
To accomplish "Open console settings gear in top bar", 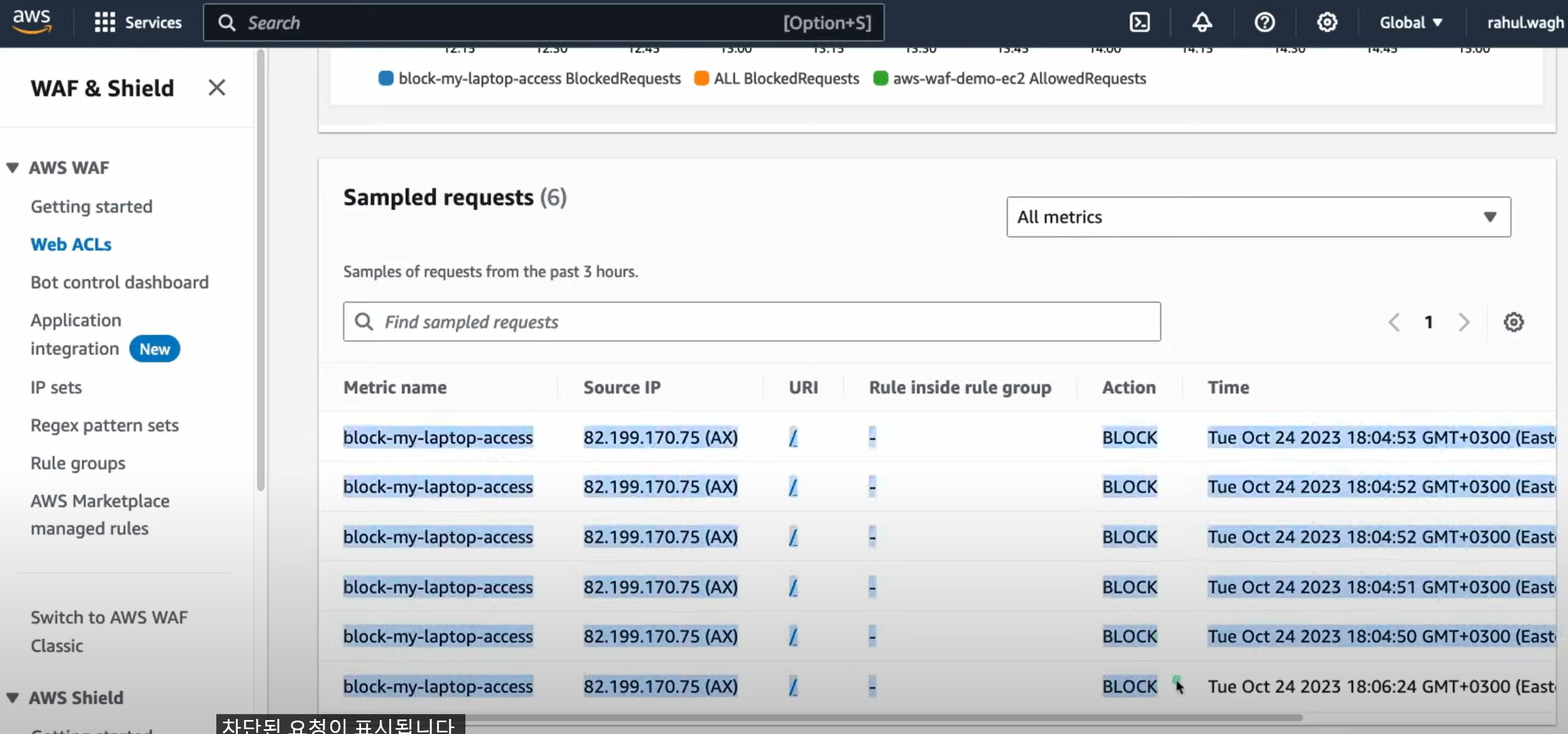I will click(1327, 23).
